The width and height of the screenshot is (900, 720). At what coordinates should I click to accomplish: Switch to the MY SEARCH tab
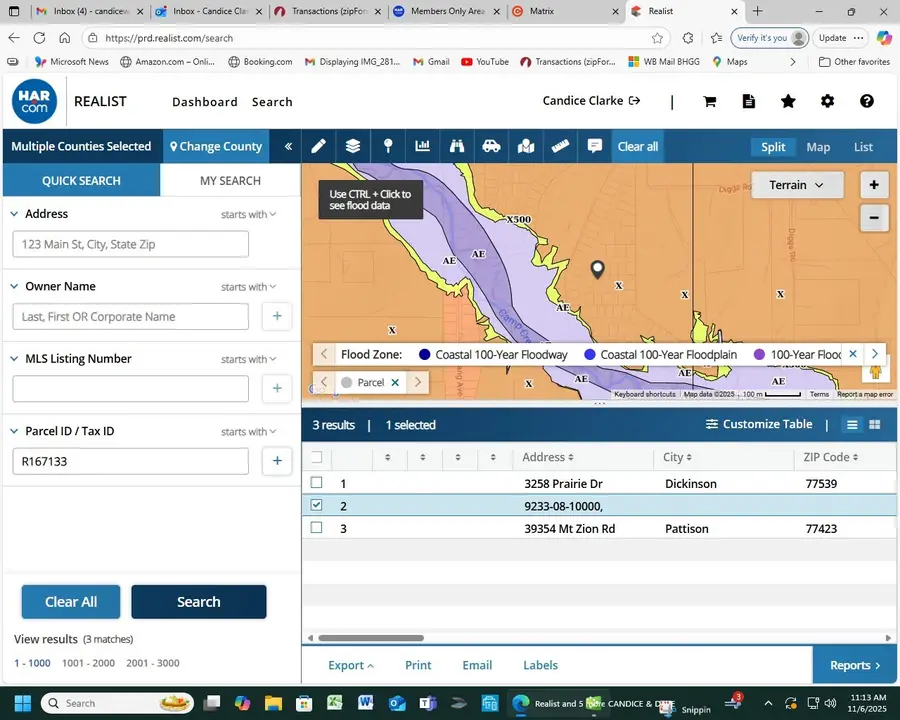(x=230, y=181)
